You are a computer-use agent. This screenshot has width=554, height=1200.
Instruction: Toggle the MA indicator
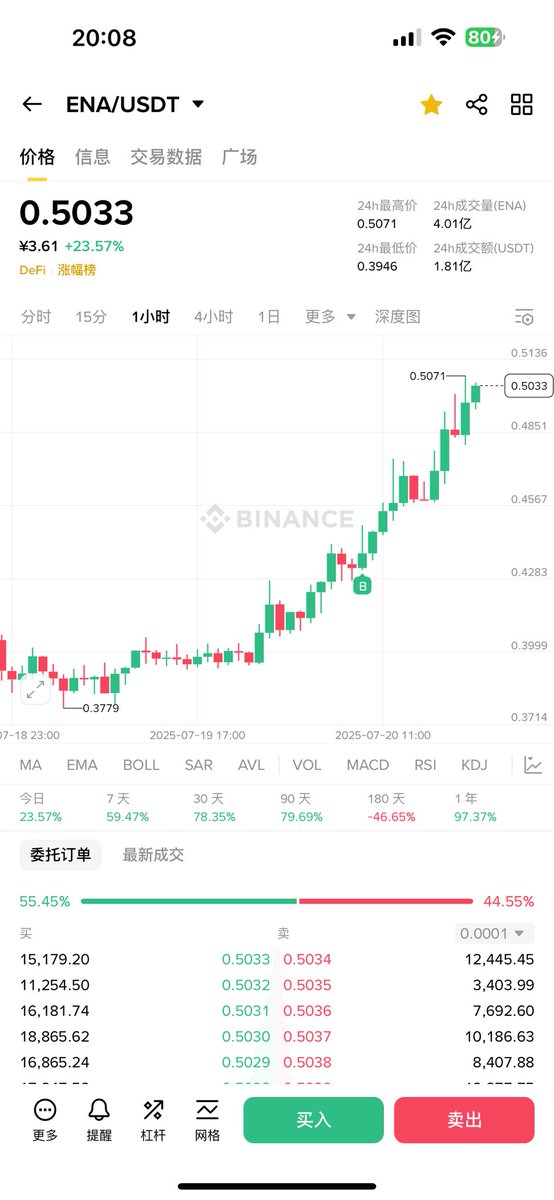[31, 765]
